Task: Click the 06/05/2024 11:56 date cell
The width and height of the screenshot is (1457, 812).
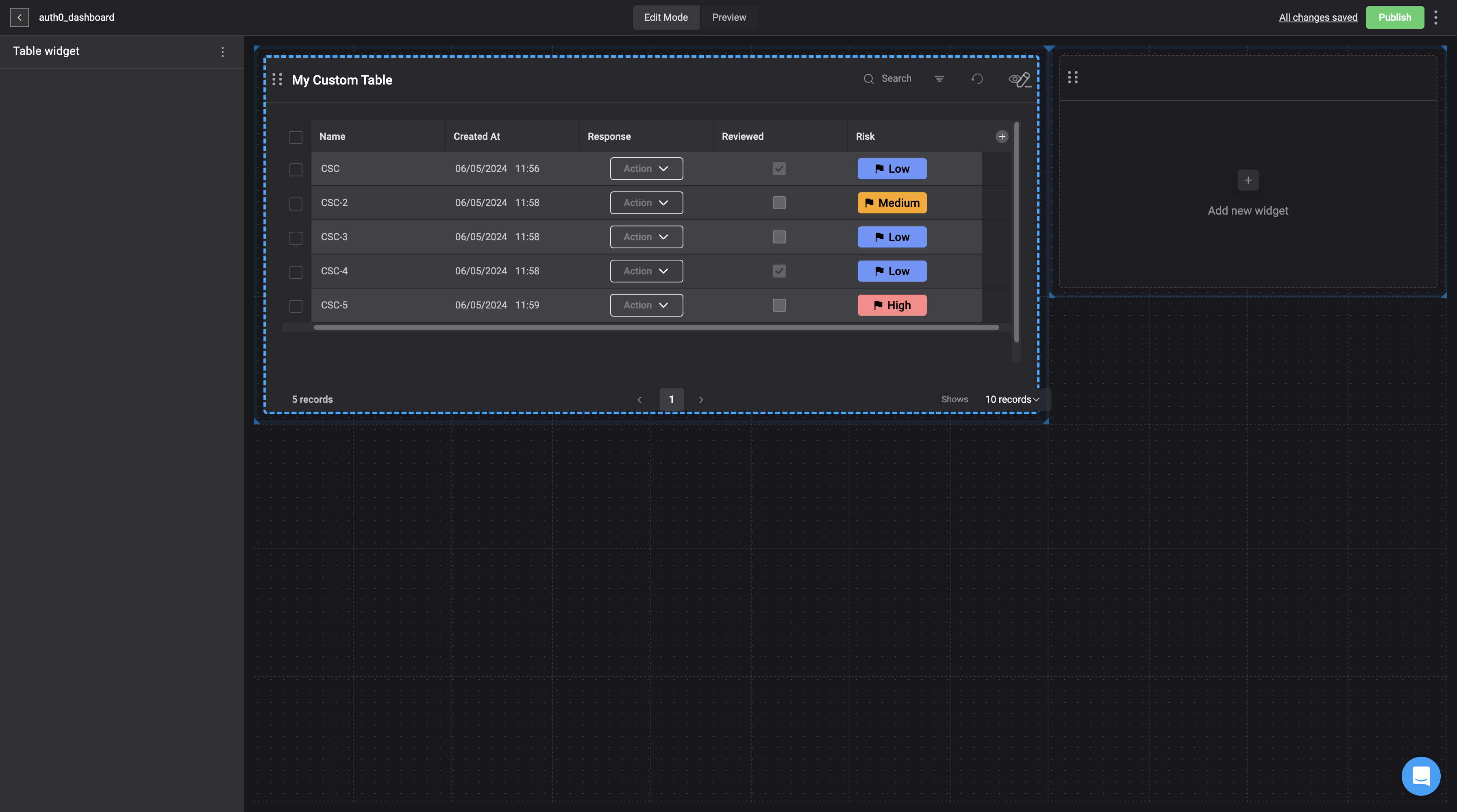Action: coord(497,169)
